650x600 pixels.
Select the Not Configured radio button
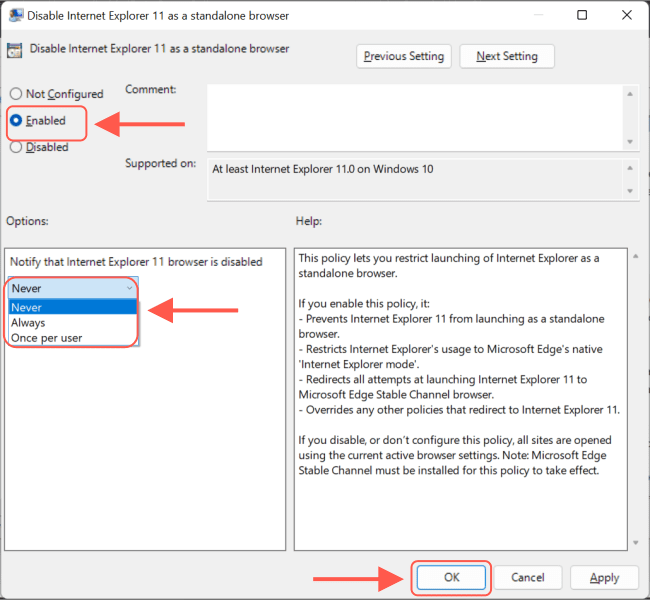(16, 94)
